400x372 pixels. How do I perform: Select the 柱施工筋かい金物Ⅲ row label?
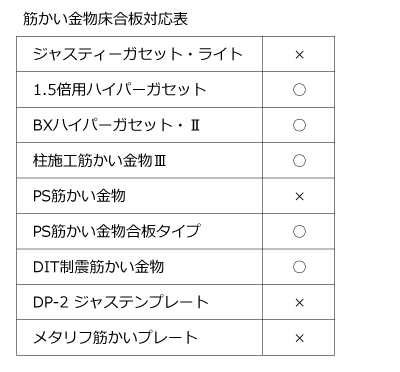[x=99, y=161]
